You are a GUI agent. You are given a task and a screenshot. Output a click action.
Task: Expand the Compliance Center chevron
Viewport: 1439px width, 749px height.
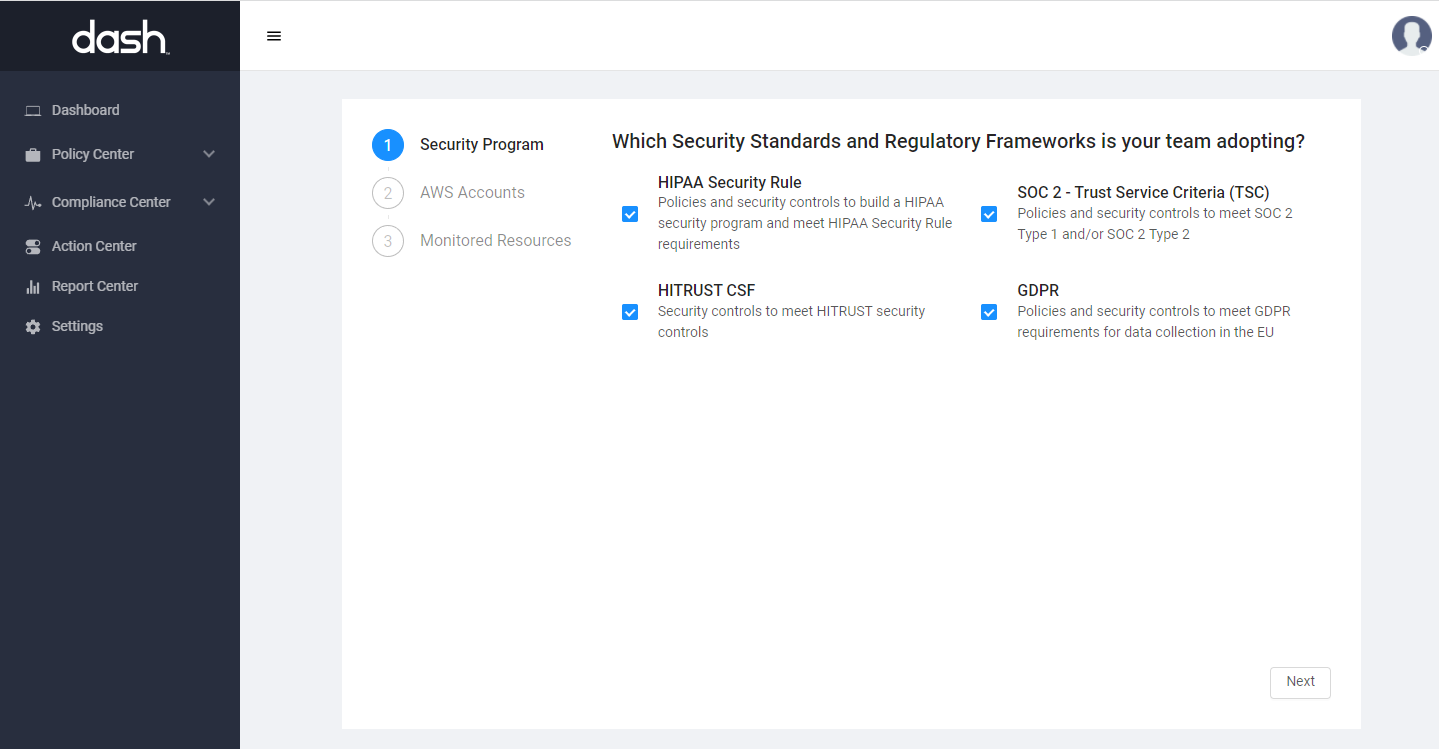[209, 202]
